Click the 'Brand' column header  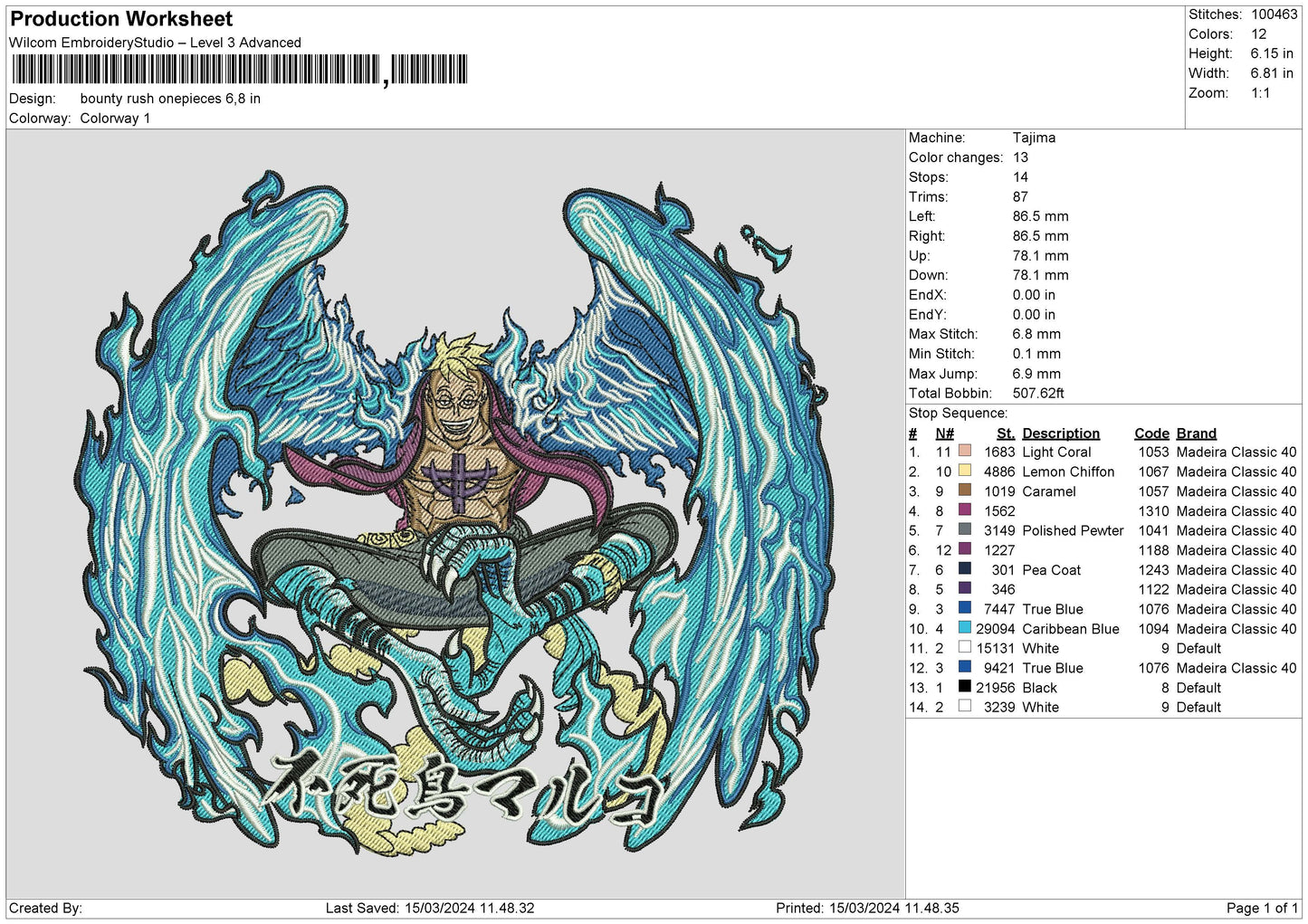point(1196,433)
